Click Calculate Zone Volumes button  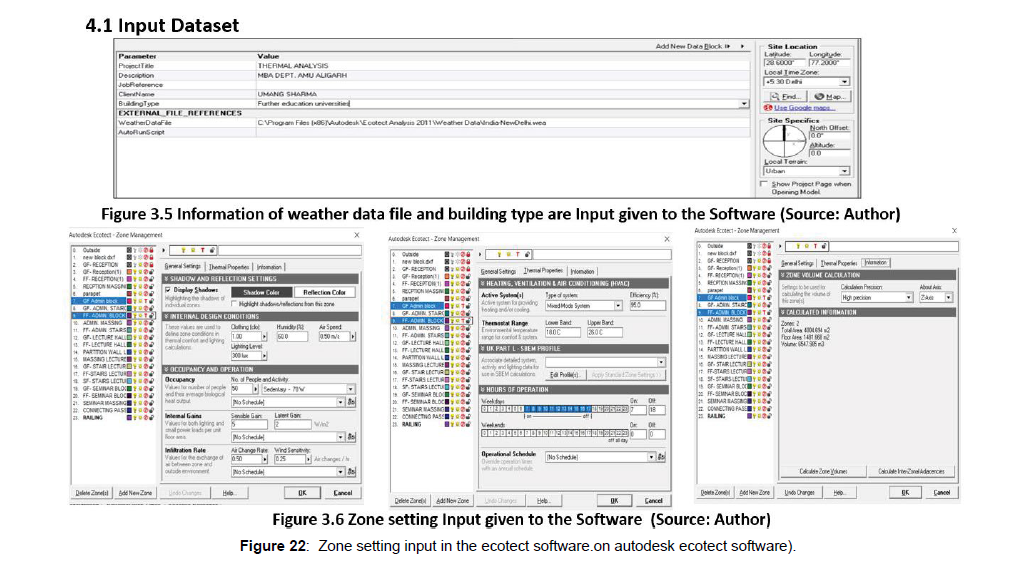tap(823, 471)
